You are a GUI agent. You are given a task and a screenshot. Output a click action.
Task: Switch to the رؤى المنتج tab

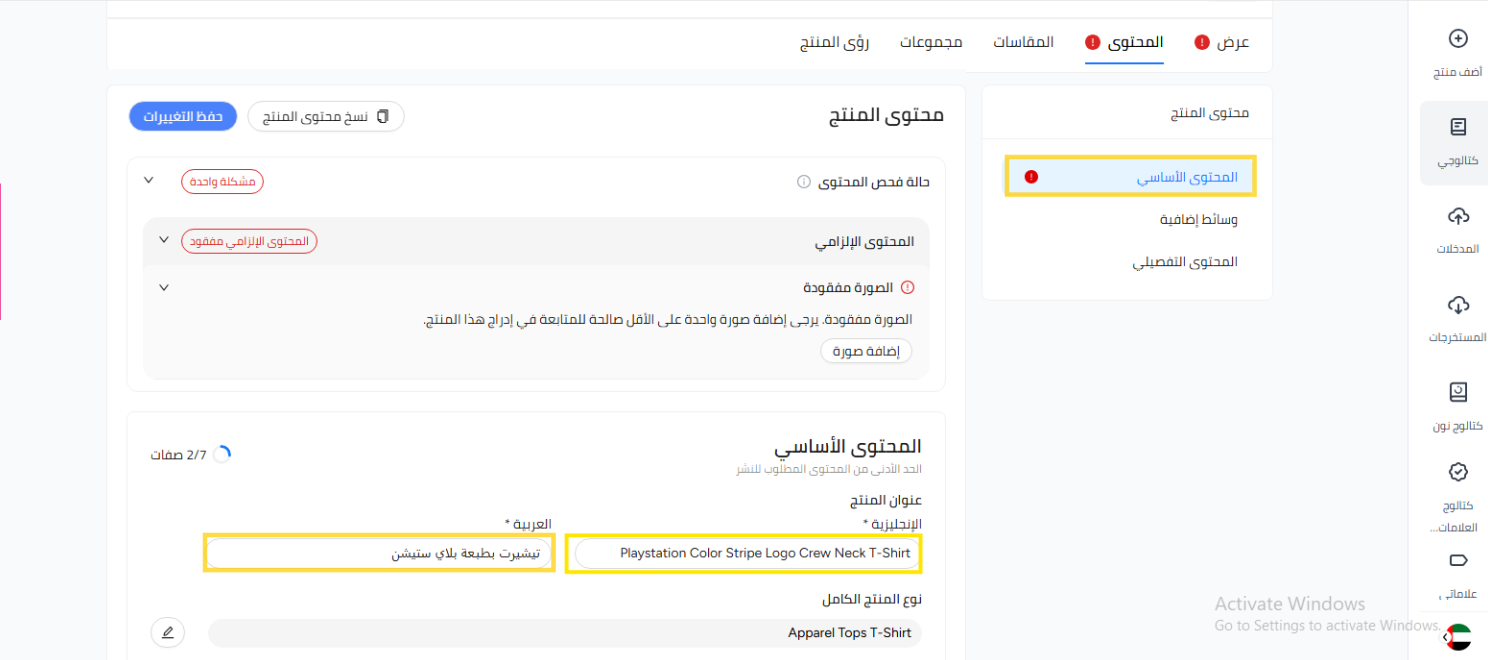click(834, 42)
